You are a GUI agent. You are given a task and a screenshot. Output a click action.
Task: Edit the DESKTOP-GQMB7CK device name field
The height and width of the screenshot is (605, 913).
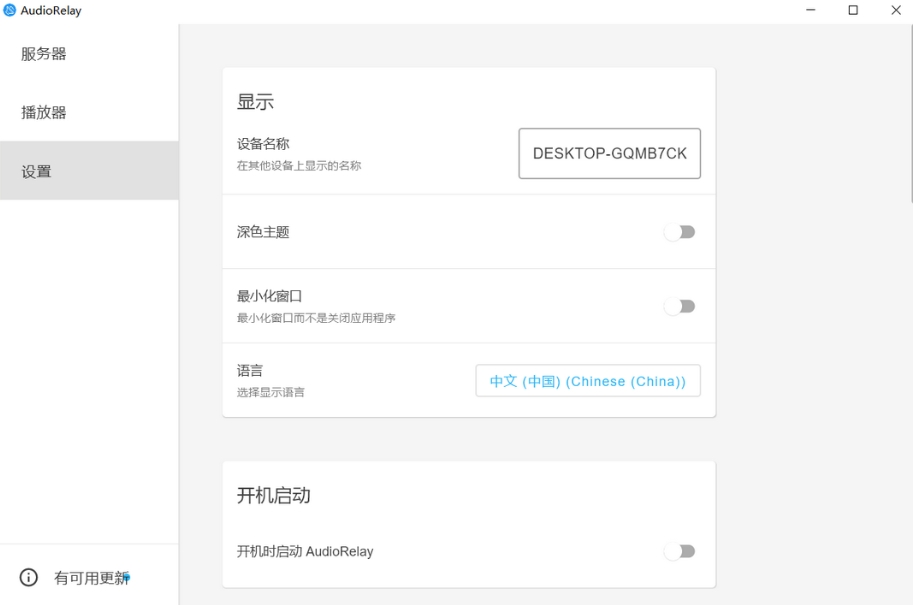[610, 153]
